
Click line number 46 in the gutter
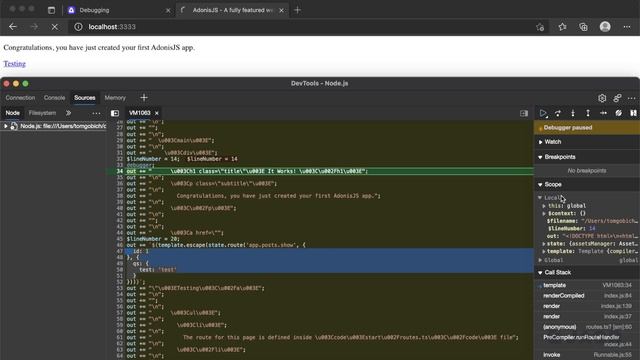(120, 245)
